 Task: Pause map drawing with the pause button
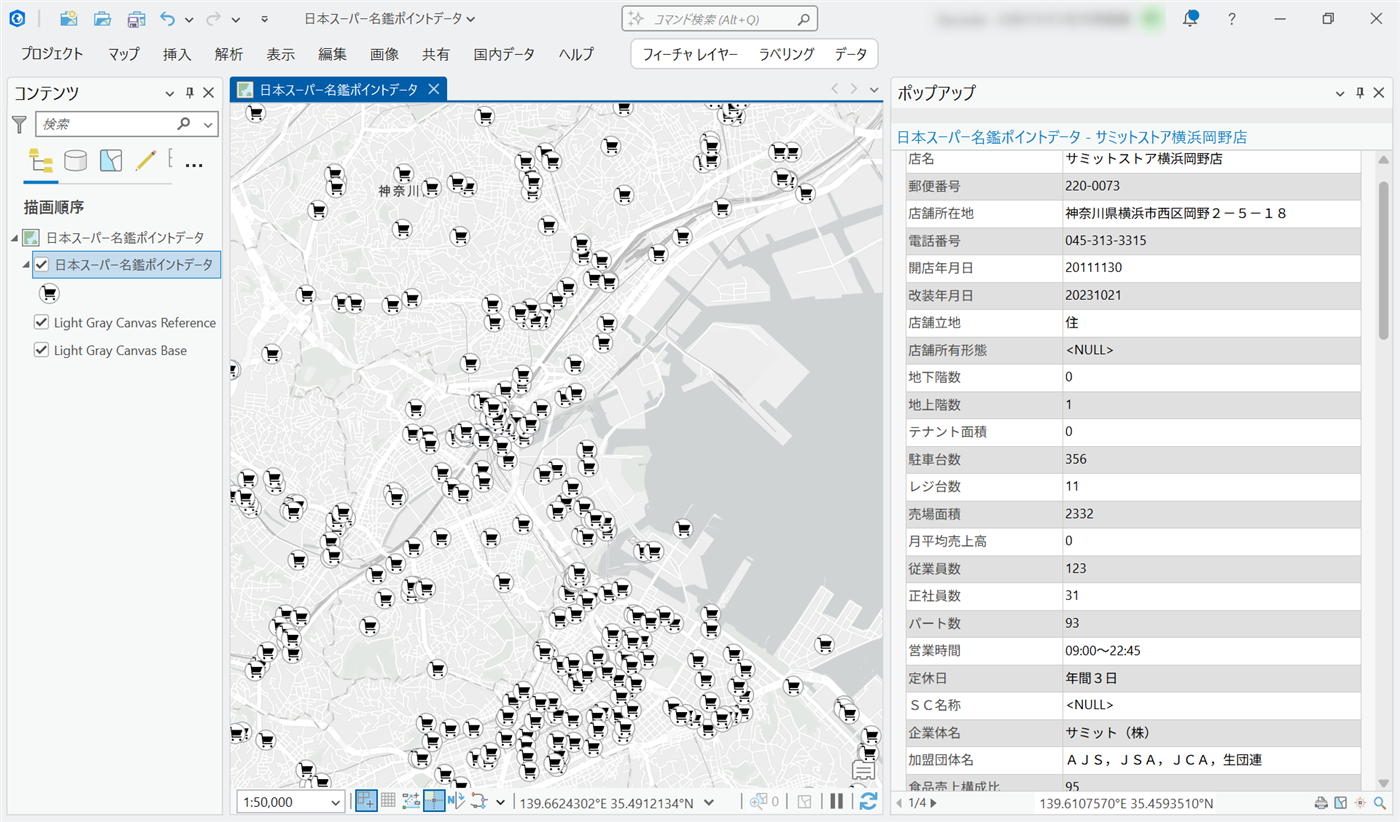point(837,801)
